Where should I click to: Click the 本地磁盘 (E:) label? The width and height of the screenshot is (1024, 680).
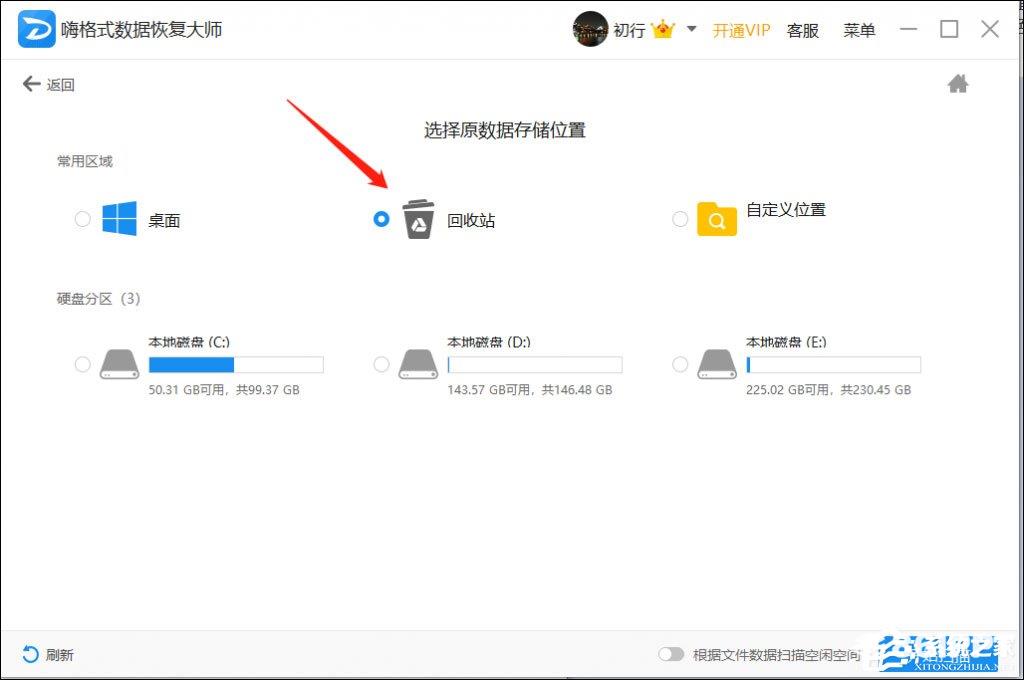pyautogui.click(x=786, y=342)
